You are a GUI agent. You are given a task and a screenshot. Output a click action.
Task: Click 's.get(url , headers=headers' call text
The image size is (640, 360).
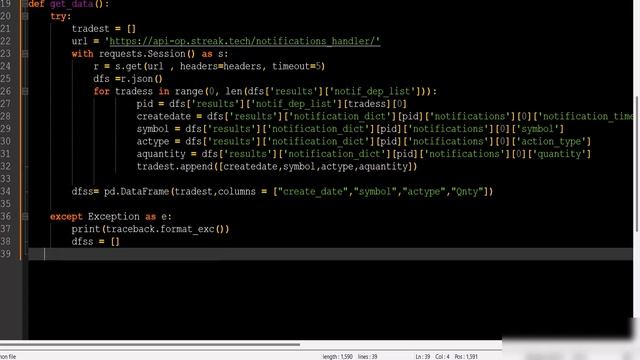pos(188,66)
